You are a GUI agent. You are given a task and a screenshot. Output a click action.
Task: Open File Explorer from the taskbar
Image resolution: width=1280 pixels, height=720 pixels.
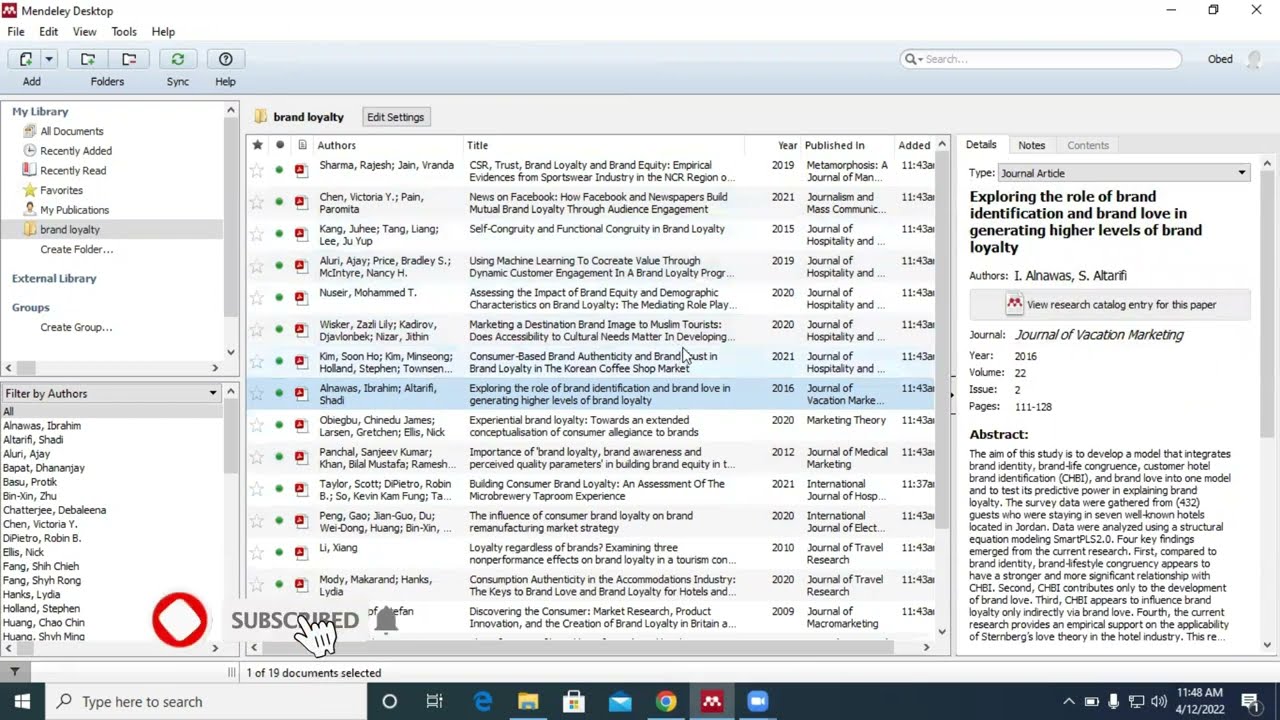coord(528,702)
